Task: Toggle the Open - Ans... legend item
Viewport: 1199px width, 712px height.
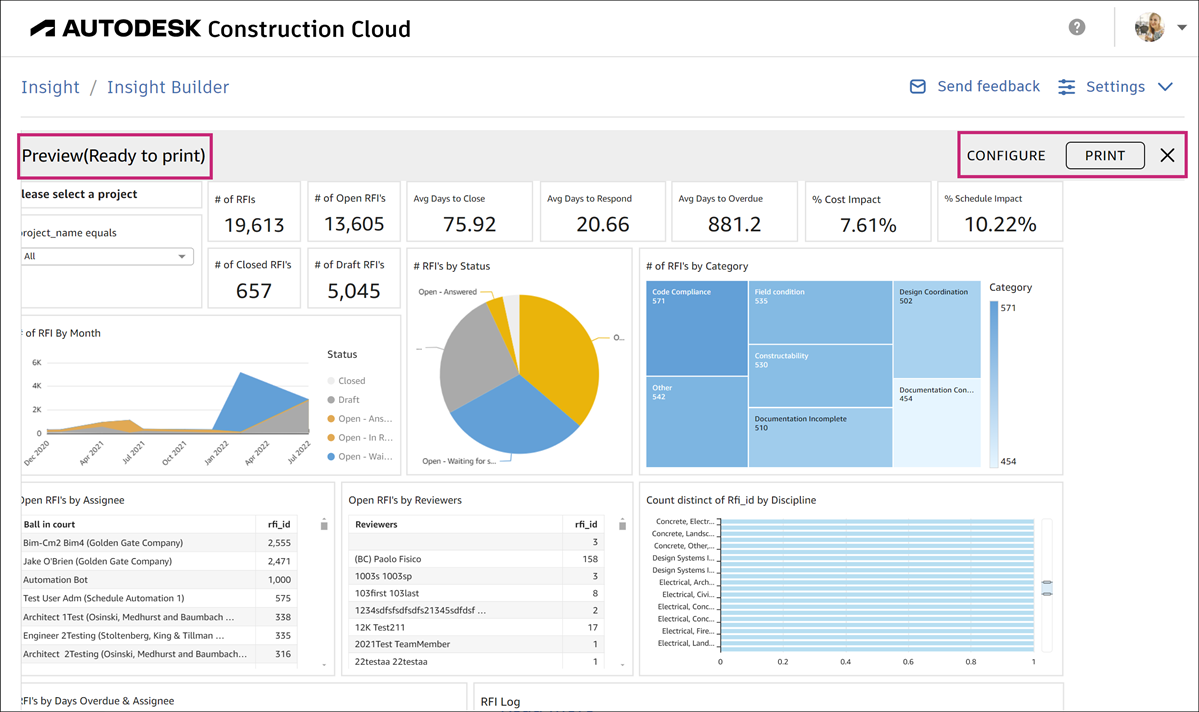Action: tap(359, 419)
